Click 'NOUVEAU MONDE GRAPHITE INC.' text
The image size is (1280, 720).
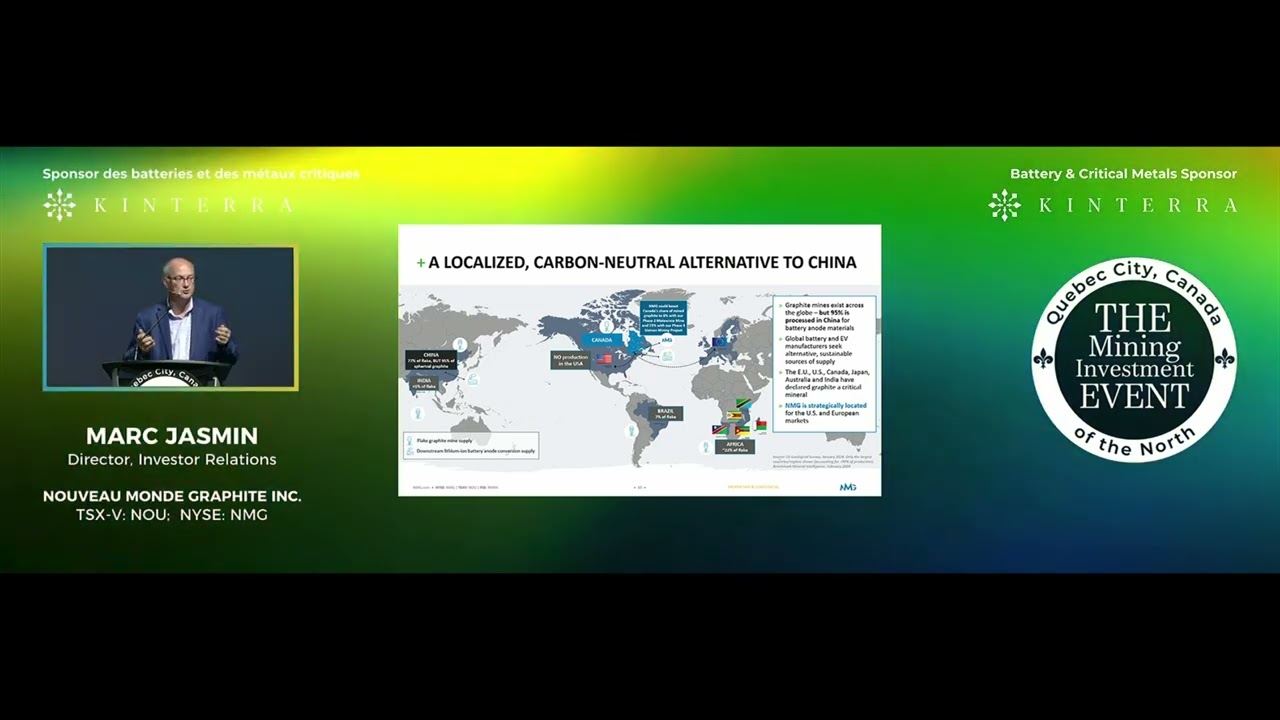[172, 496]
